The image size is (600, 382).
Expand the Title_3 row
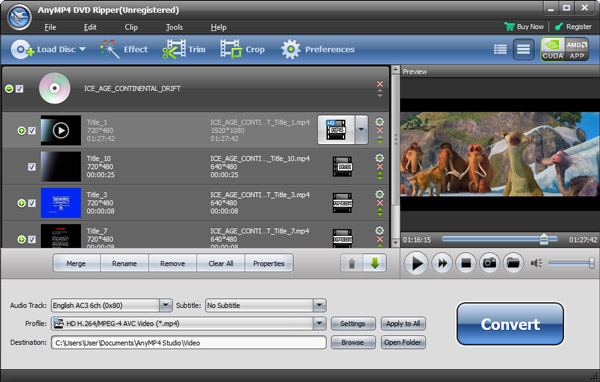point(21,203)
